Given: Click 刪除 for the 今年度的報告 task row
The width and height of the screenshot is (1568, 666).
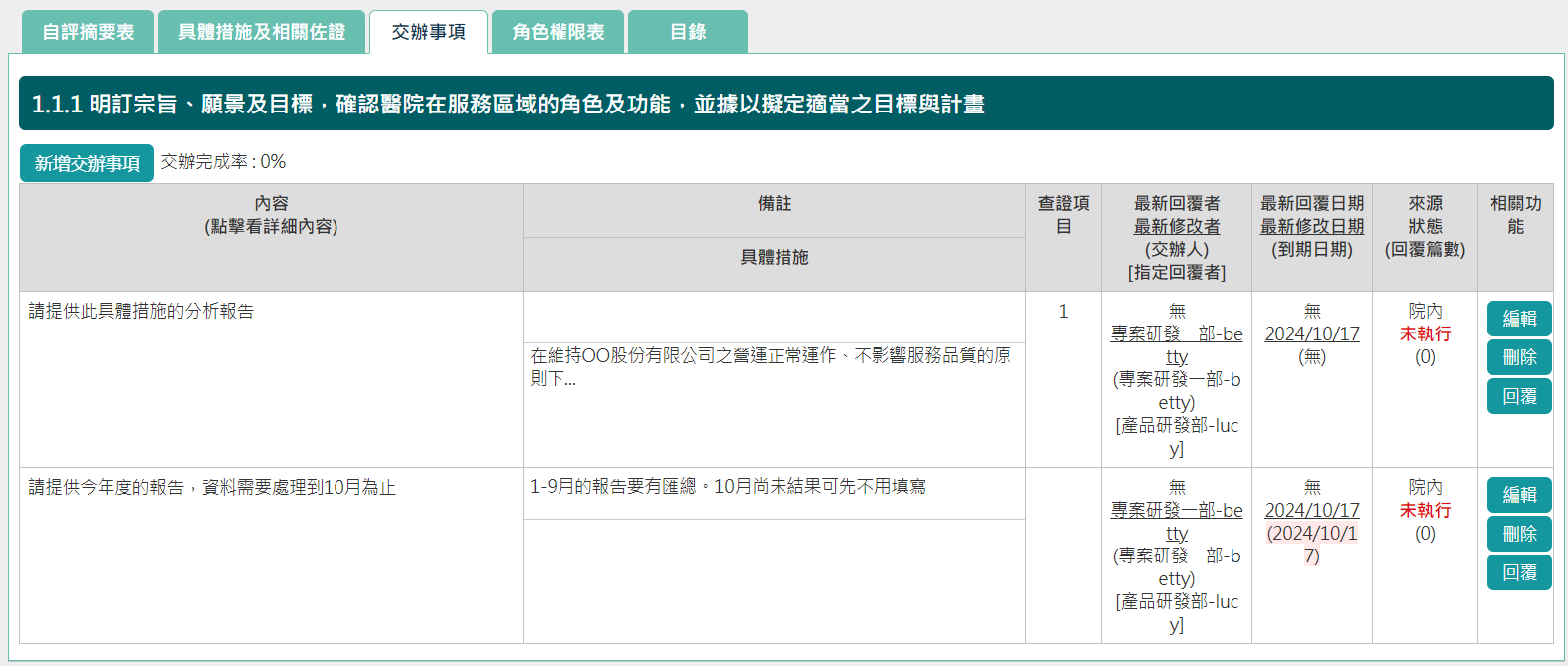Looking at the screenshot, I should (1519, 534).
